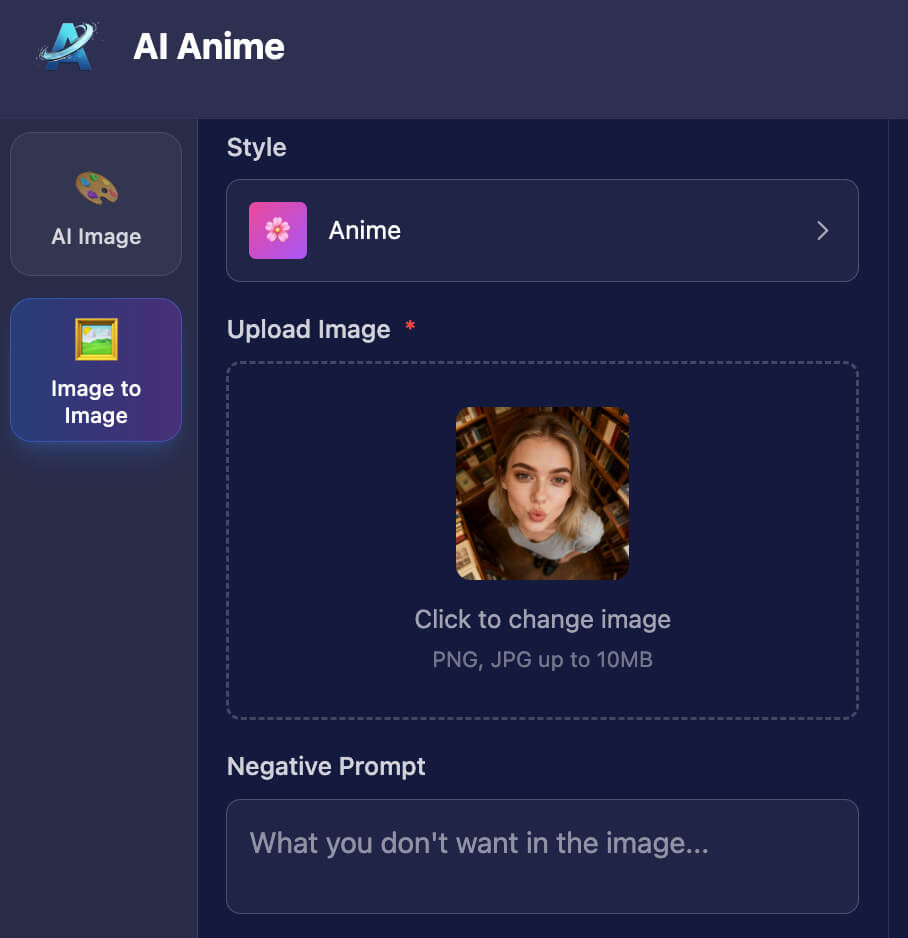Click the pink Anime flower style icon

277,230
